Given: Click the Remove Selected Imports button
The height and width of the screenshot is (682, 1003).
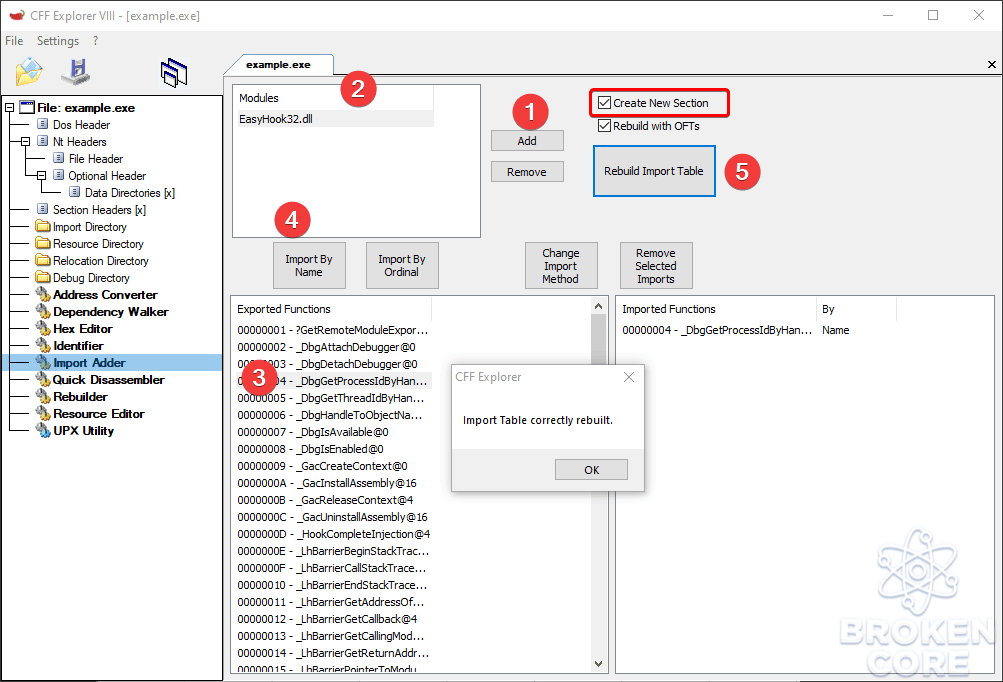Looking at the screenshot, I should [656, 265].
